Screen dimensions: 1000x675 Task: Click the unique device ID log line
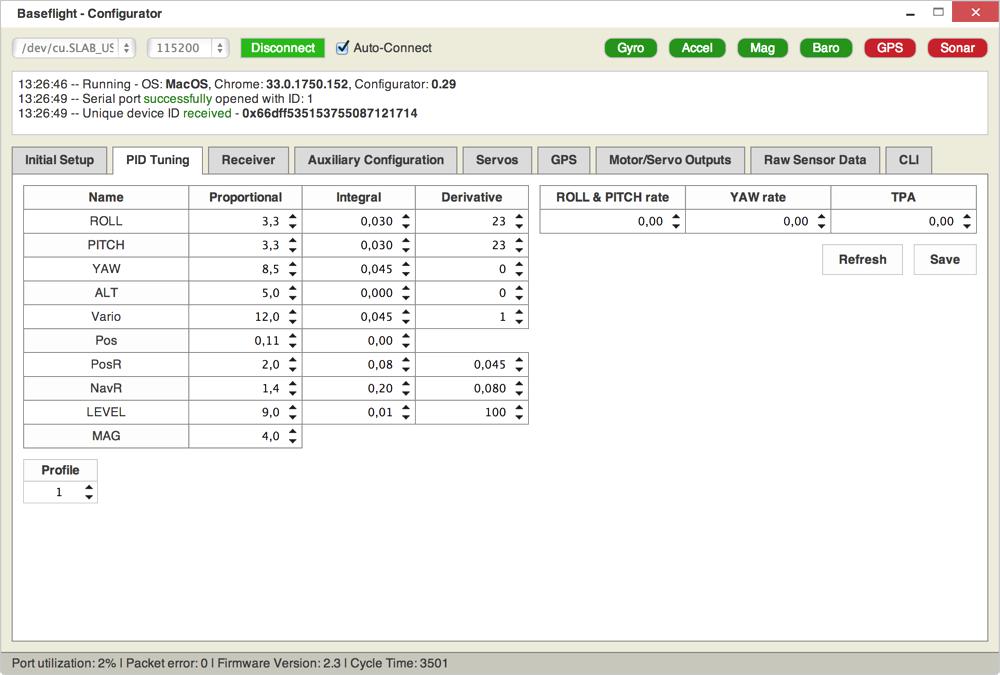pyautogui.click(x=217, y=114)
